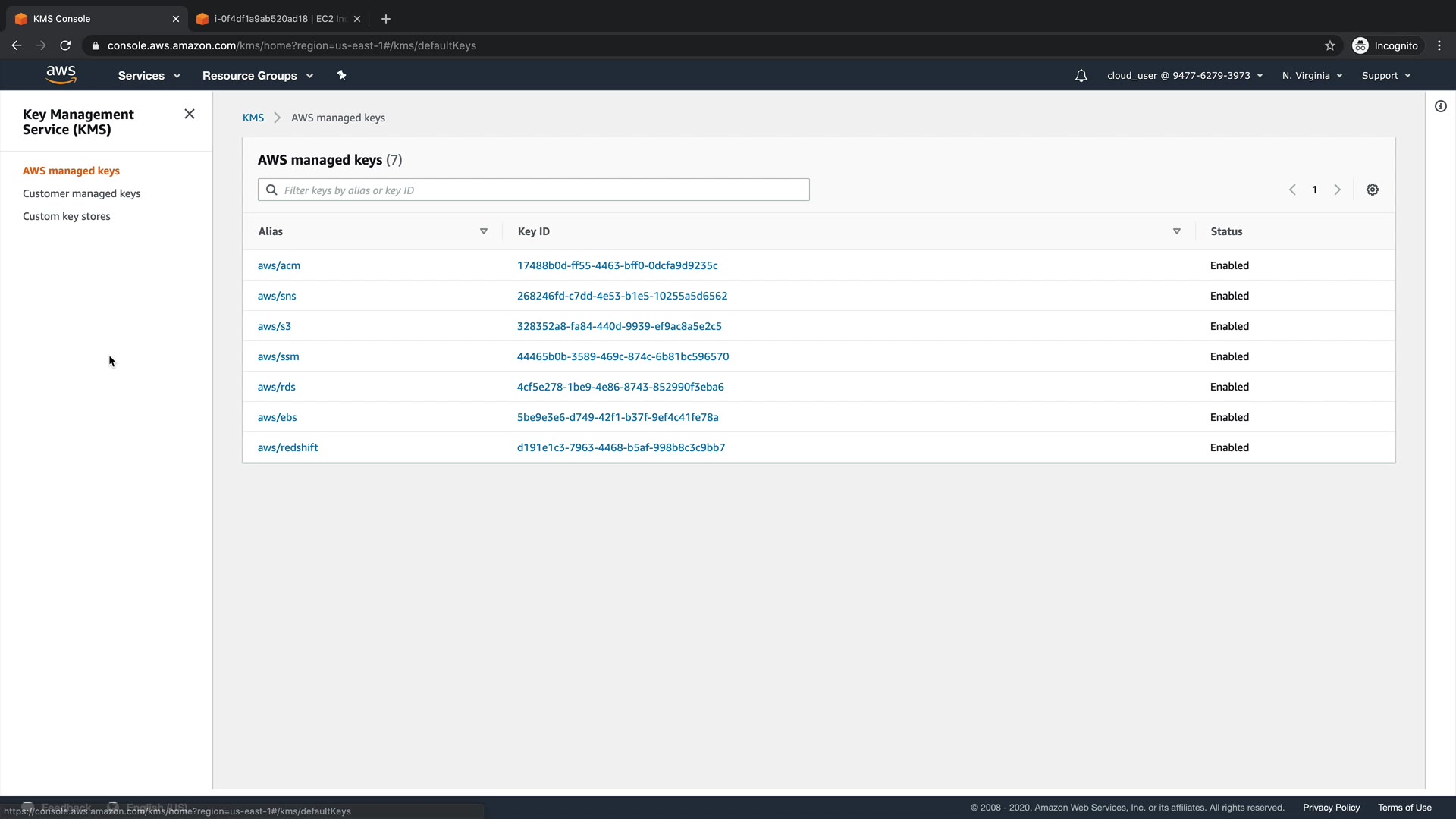
Task: Click the pin shortcuts icon in navbar
Action: pyautogui.click(x=341, y=75)
